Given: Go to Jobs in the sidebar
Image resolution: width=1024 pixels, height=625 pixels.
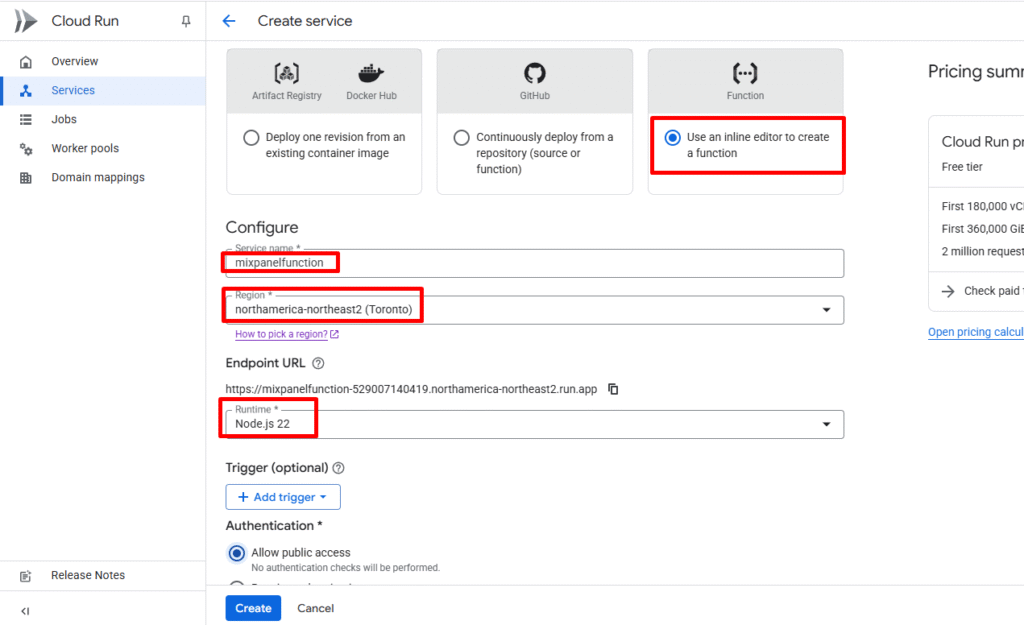Looking at the screenshot, I should pyautogui.click(x=64, y=119).
